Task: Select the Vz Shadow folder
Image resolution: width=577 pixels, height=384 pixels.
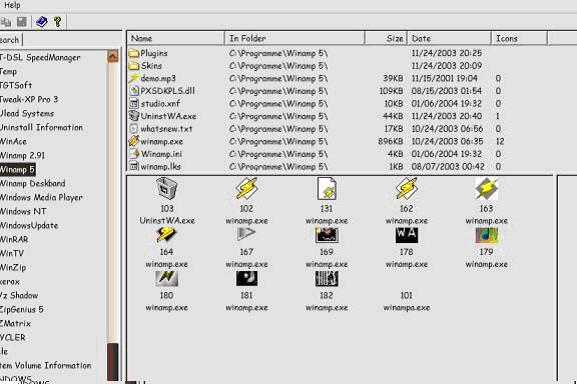Action: click(19, 295)
